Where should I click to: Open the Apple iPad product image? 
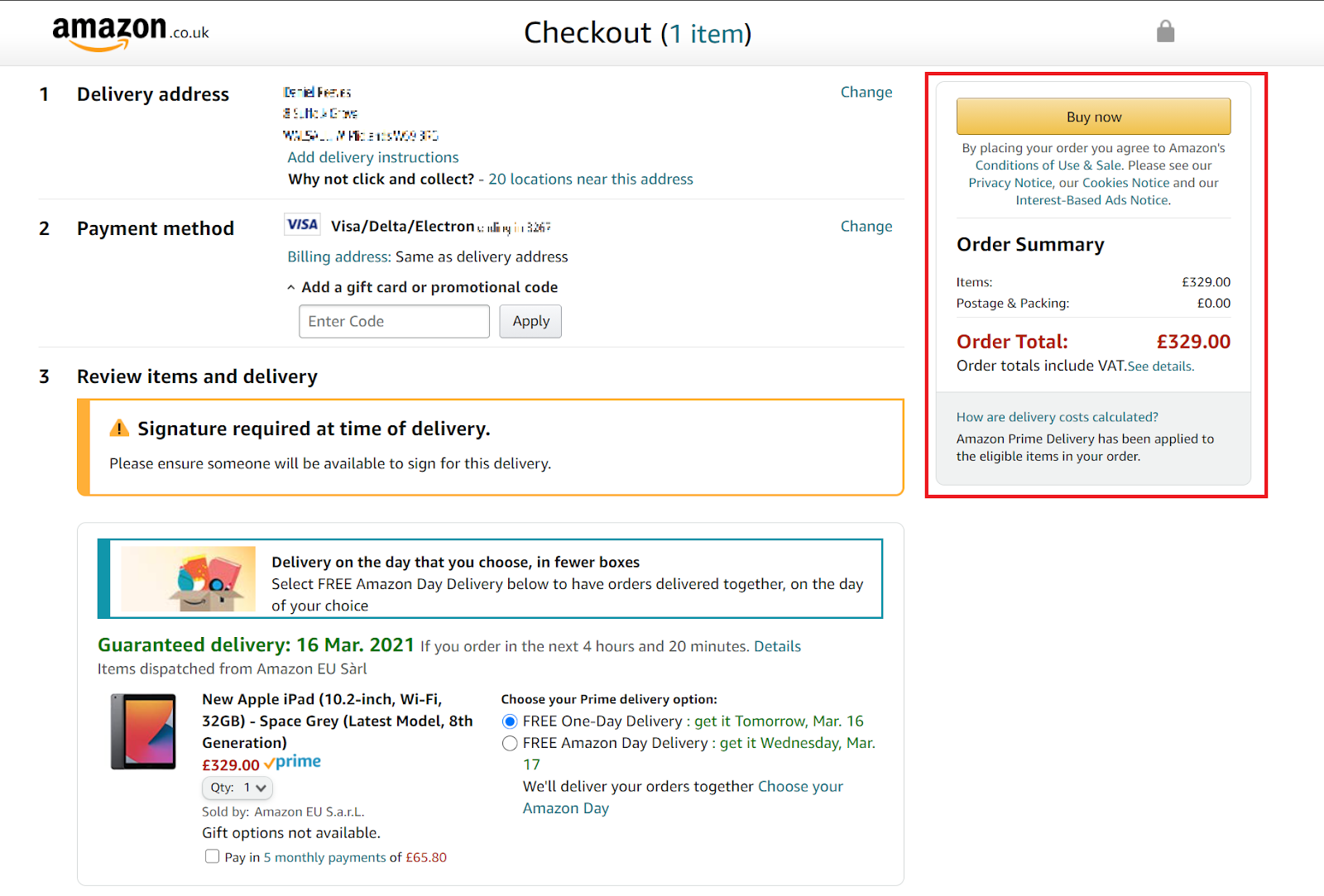(x=143, y=731)
